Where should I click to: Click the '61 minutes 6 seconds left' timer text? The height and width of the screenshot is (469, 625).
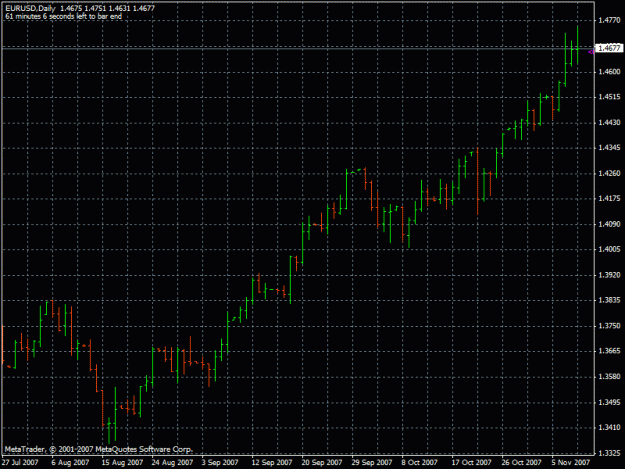point(64,16)
